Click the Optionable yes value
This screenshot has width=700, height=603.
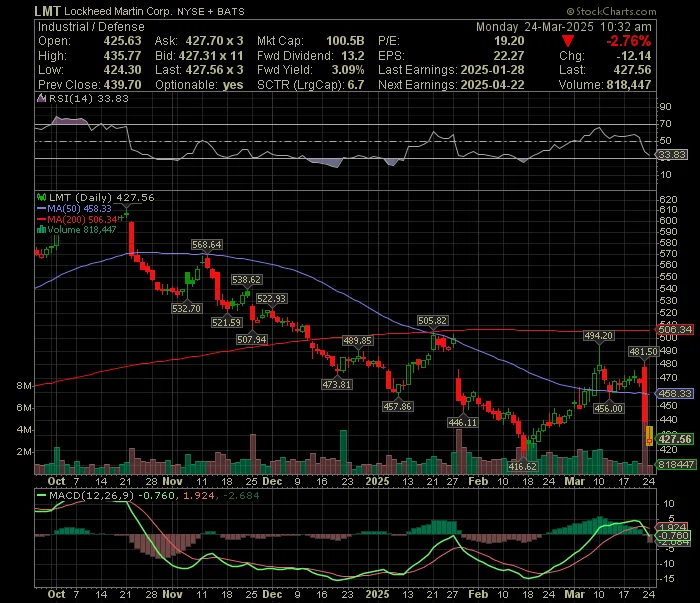233,85
